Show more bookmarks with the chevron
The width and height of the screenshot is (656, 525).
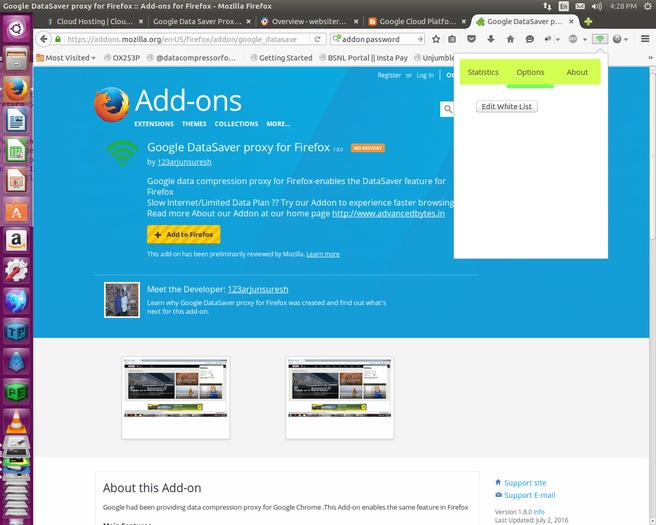point(651,58)
